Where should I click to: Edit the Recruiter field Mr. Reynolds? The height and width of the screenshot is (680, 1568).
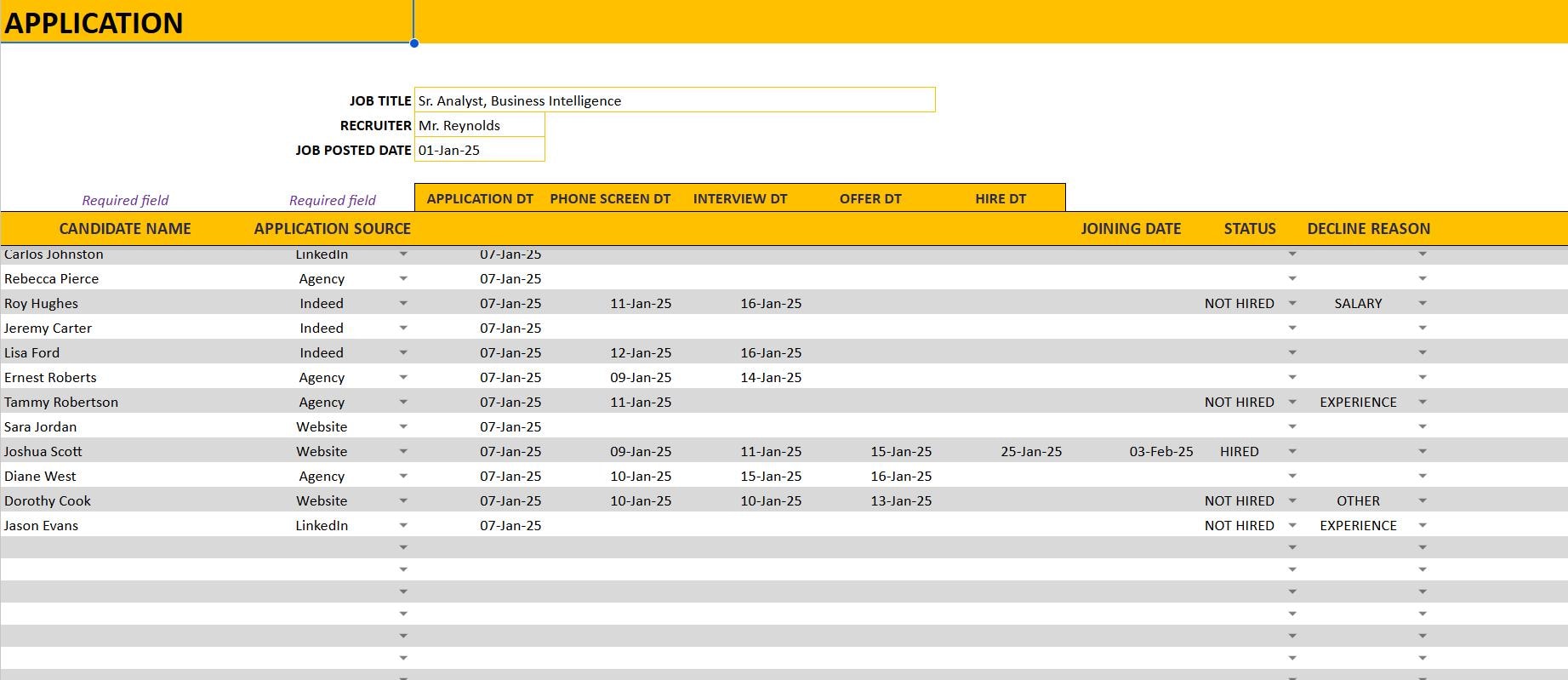click(480, 125)
